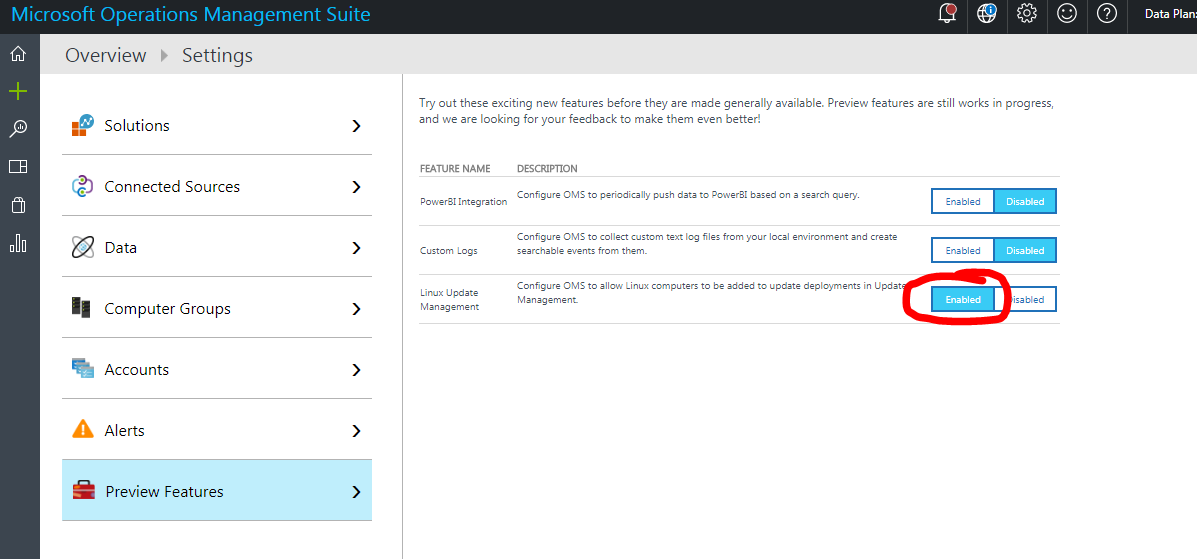This screenshot has height=559, width=1197.
Task: Open Settings gear icon in the top bar
Action: pyautogui.click(x=1027, y=13)
